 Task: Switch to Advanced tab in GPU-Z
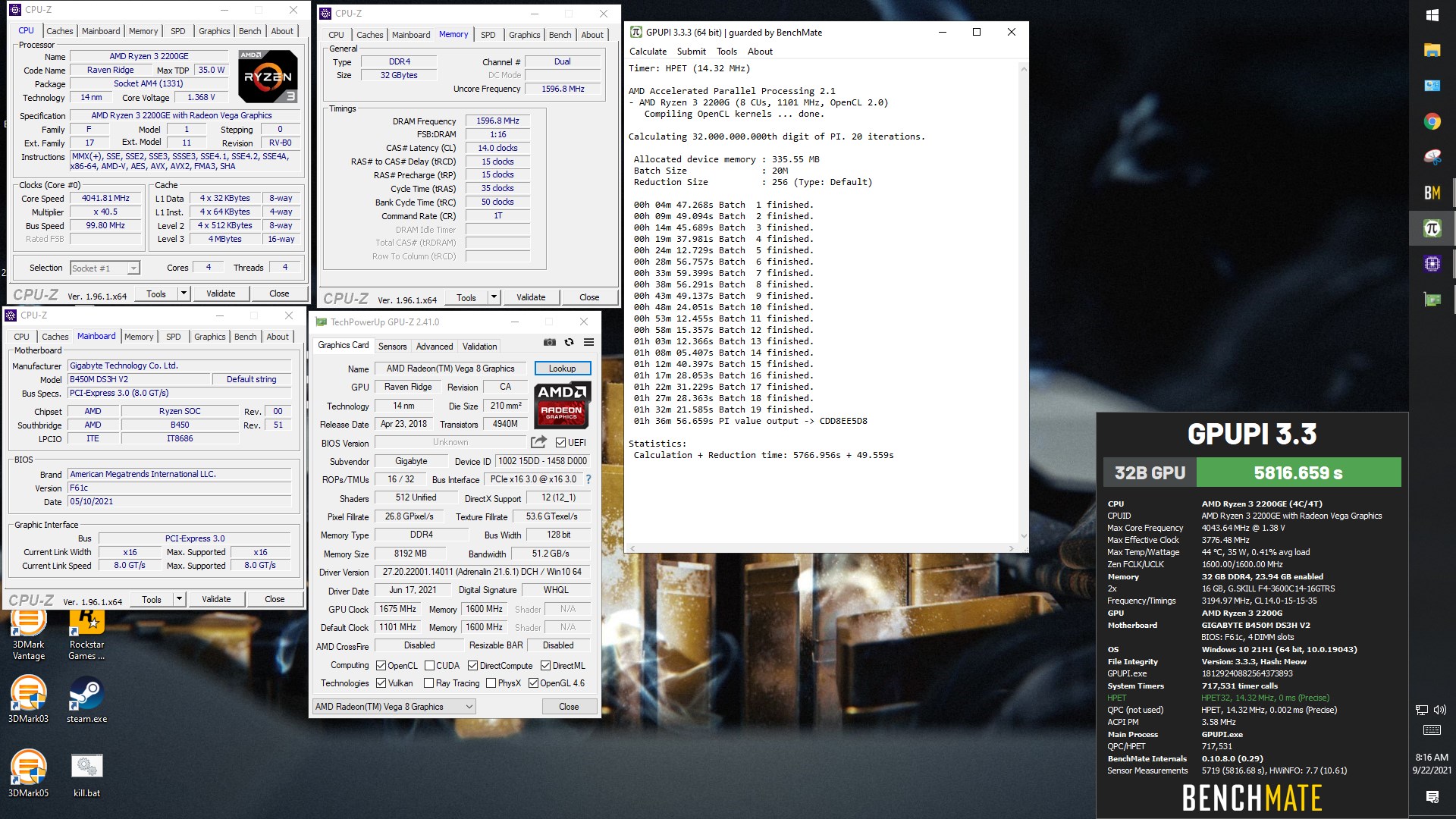point(435,347)
